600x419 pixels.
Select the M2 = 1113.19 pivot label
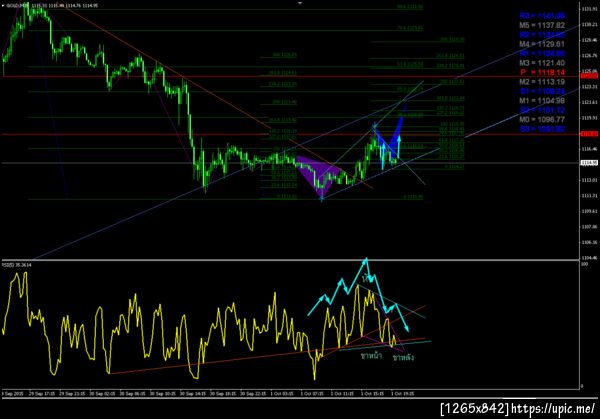pos(542,82)
